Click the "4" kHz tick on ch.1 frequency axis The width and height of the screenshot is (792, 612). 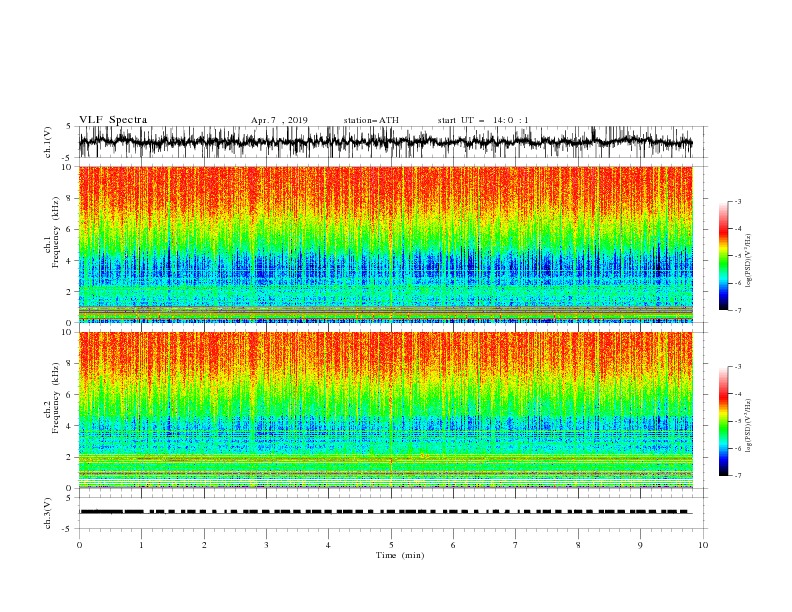point(69,261)
